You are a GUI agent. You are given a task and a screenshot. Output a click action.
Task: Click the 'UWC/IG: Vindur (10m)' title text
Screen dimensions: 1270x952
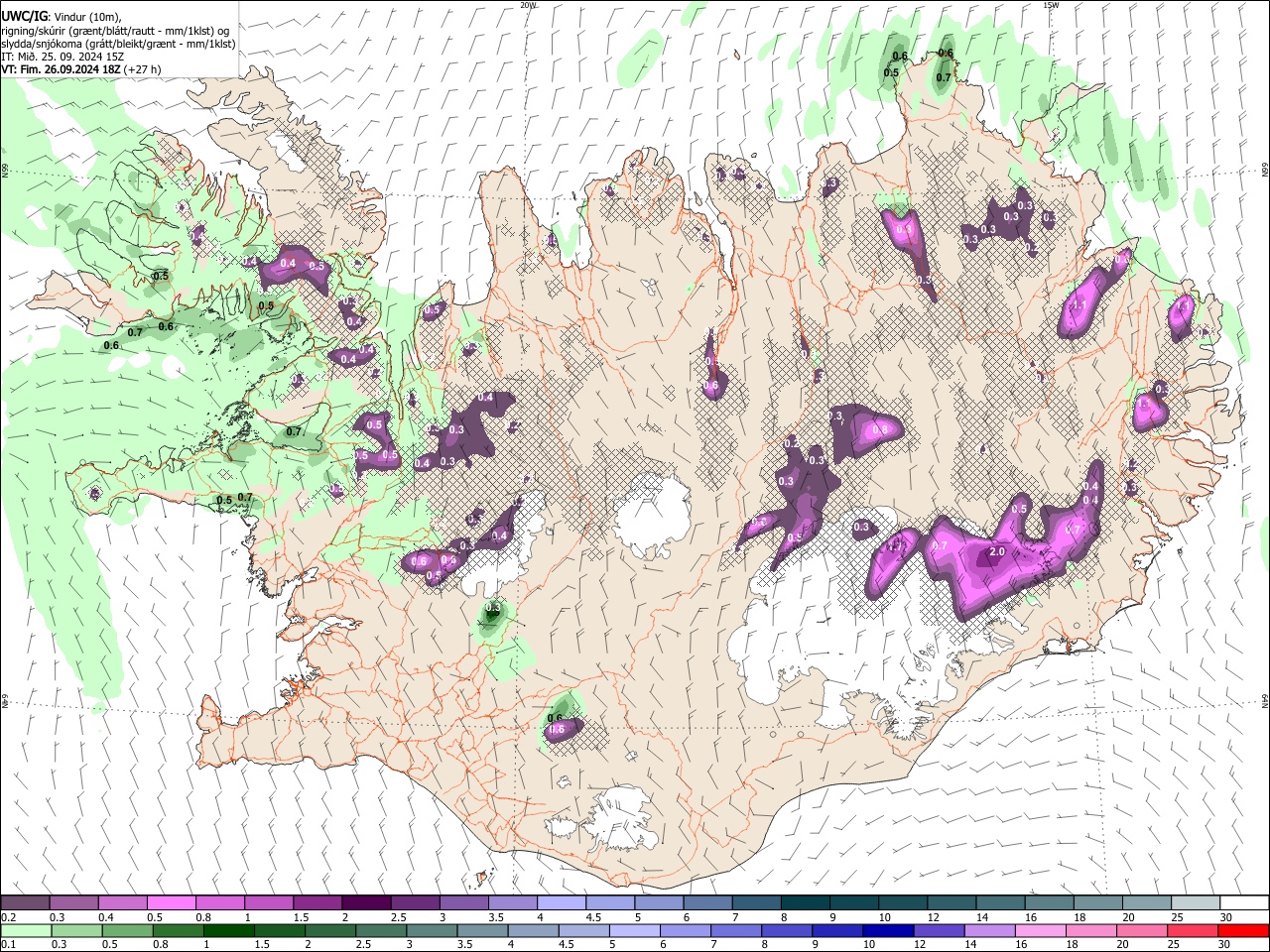coord(62,17)
